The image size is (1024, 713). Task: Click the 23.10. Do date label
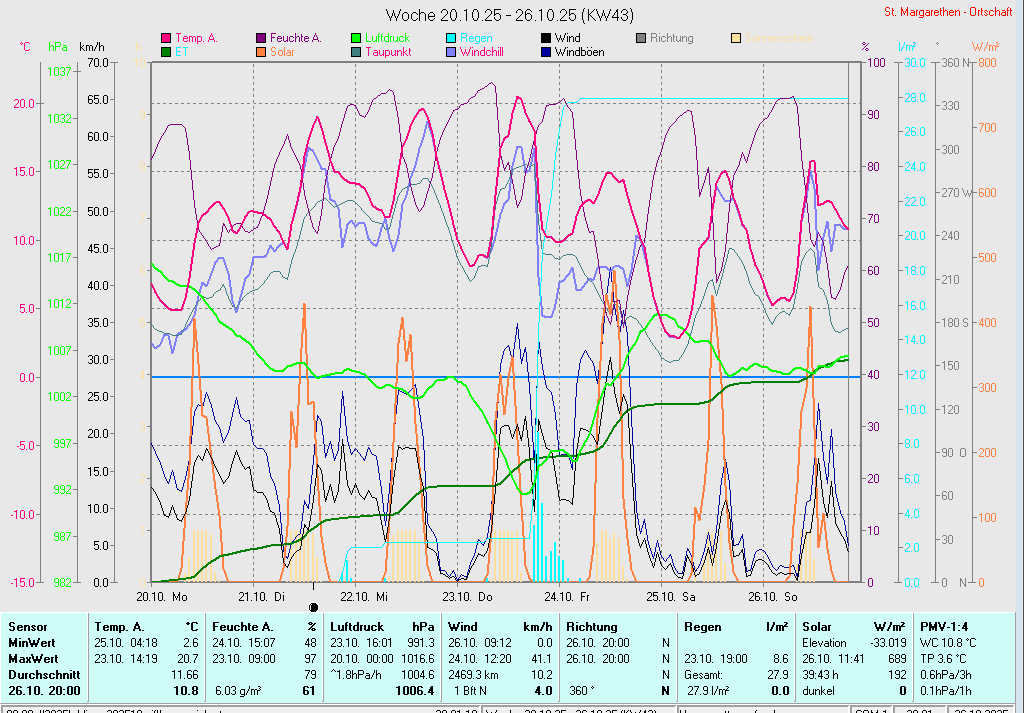pos(469,596)
